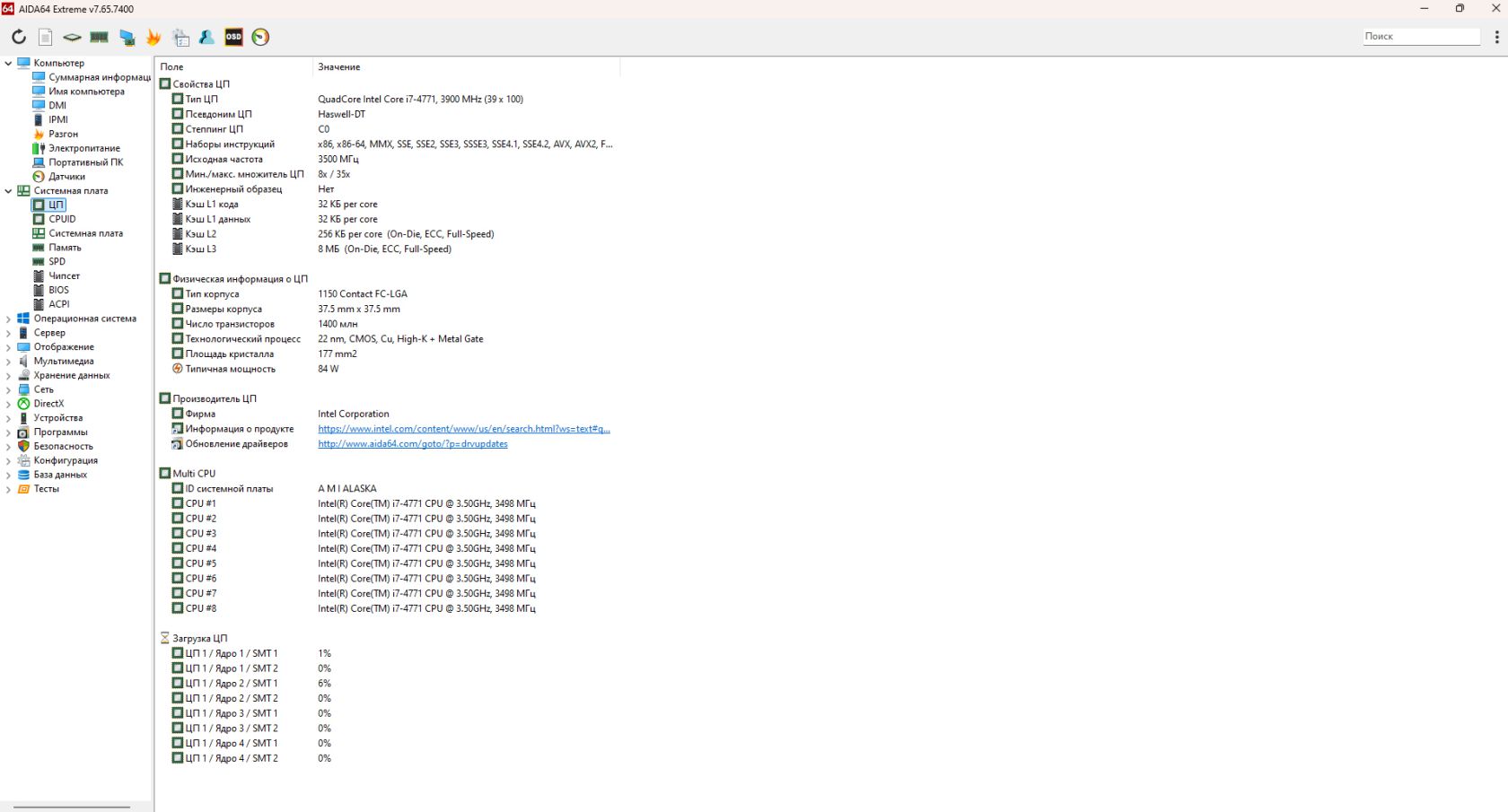Image resolution: width=1508 pixels, height=812 pixels.
Task: Open DMI under Компьютер
Action: (57, 105)
